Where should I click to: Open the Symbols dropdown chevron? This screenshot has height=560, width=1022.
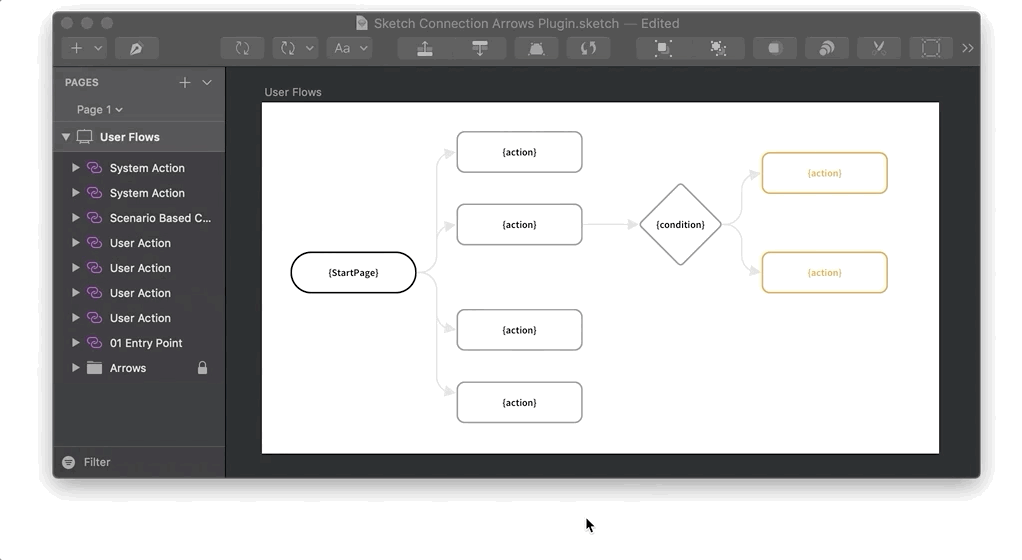coord(310,48)
